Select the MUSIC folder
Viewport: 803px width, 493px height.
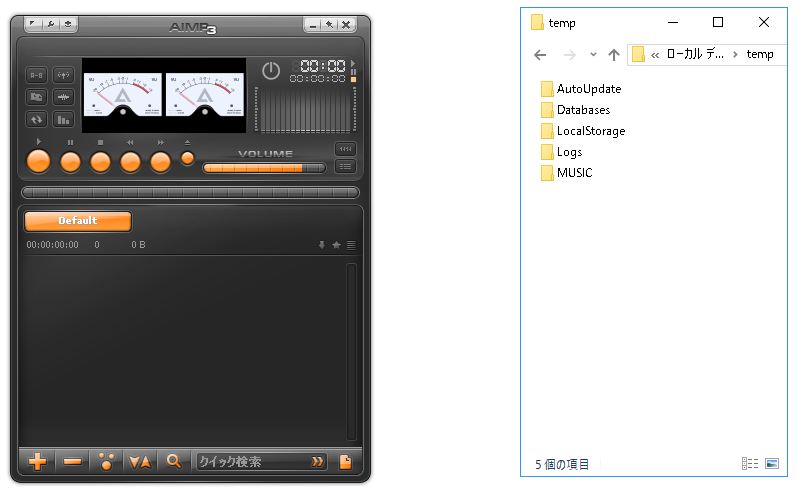[566, 173]
